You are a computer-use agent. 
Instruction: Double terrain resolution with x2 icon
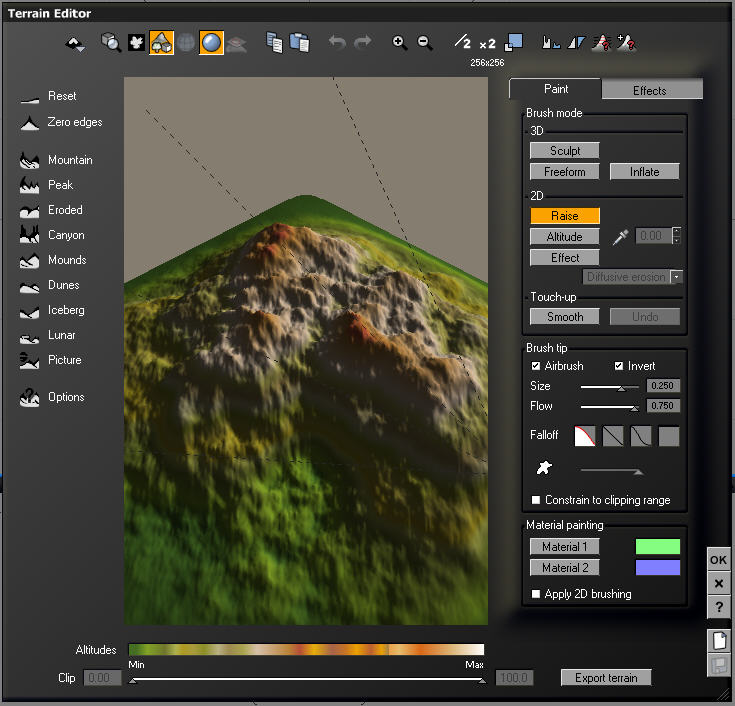click(487, 43)
